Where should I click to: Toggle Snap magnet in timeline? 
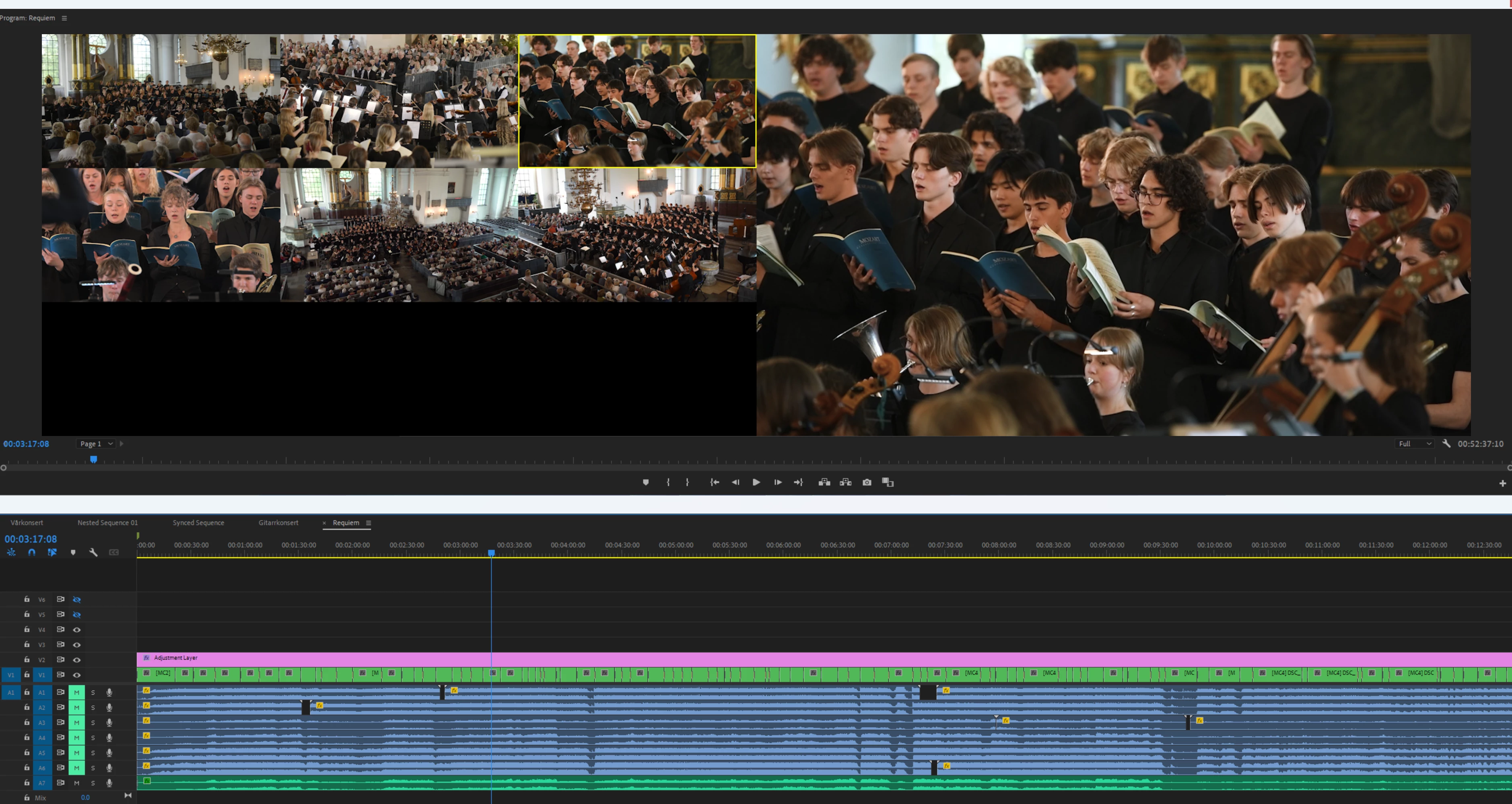click(32, 552)
